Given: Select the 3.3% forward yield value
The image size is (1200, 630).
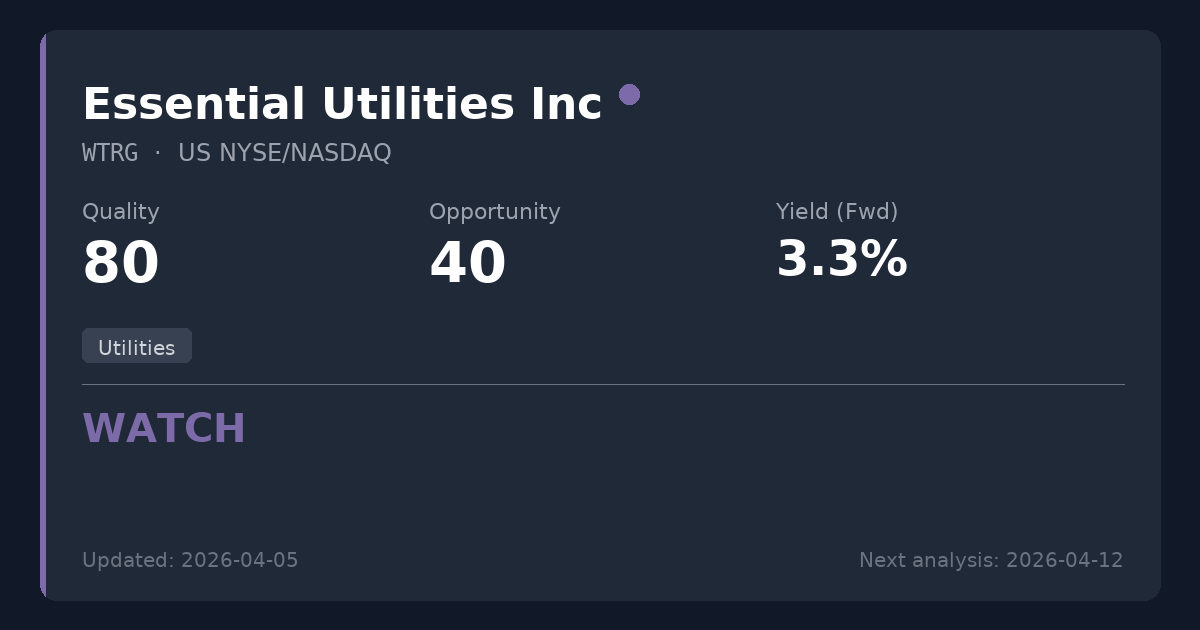Looking at the screenshot, I should pos(841,260).
